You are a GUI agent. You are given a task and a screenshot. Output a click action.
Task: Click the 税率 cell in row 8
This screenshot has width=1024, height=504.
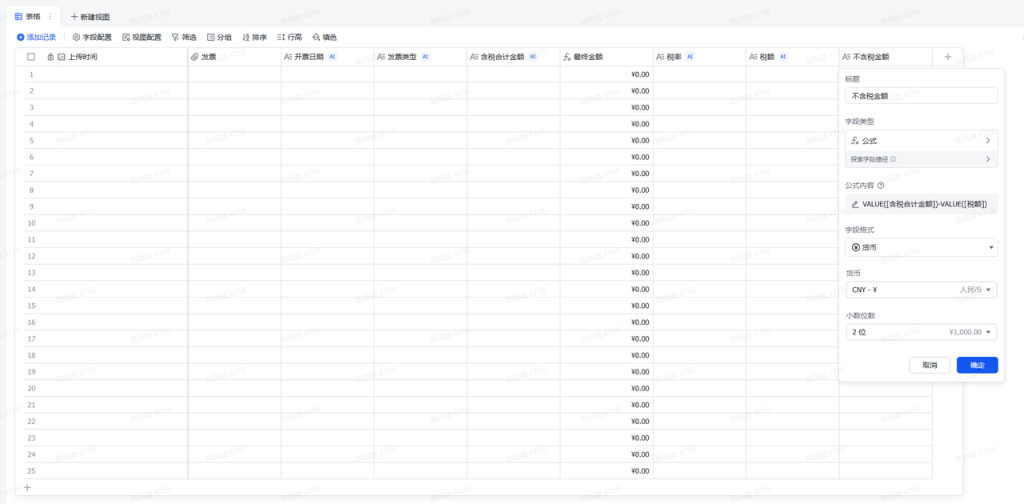point(699,190)
